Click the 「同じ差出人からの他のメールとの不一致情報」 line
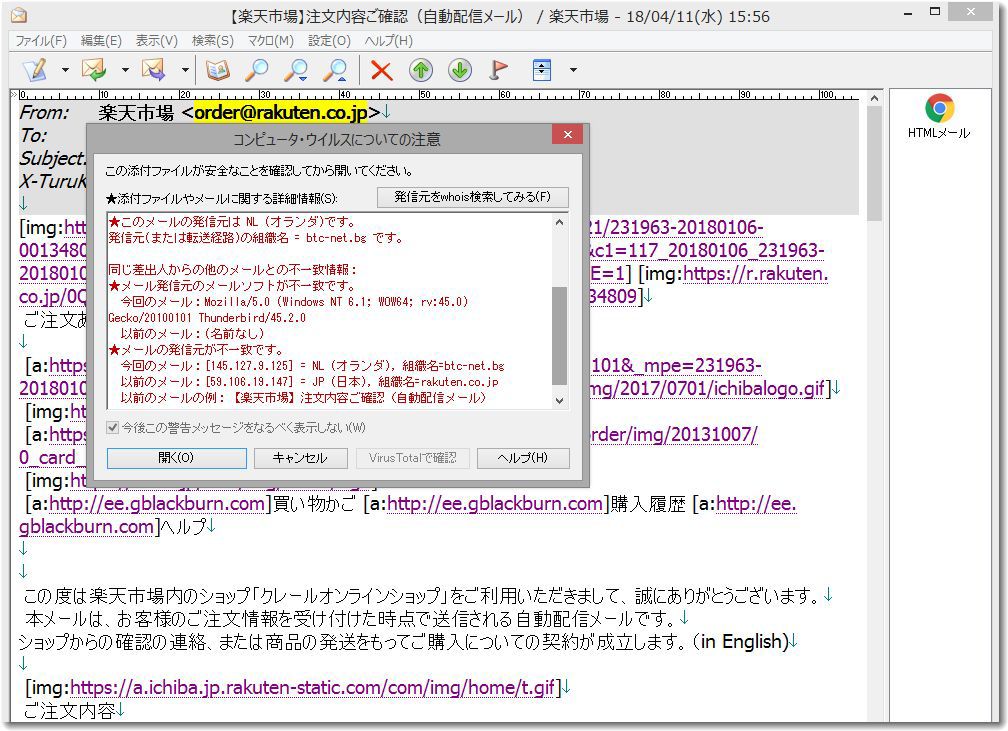This screenshot has width=1008, height=731. (x=232, y=270)
